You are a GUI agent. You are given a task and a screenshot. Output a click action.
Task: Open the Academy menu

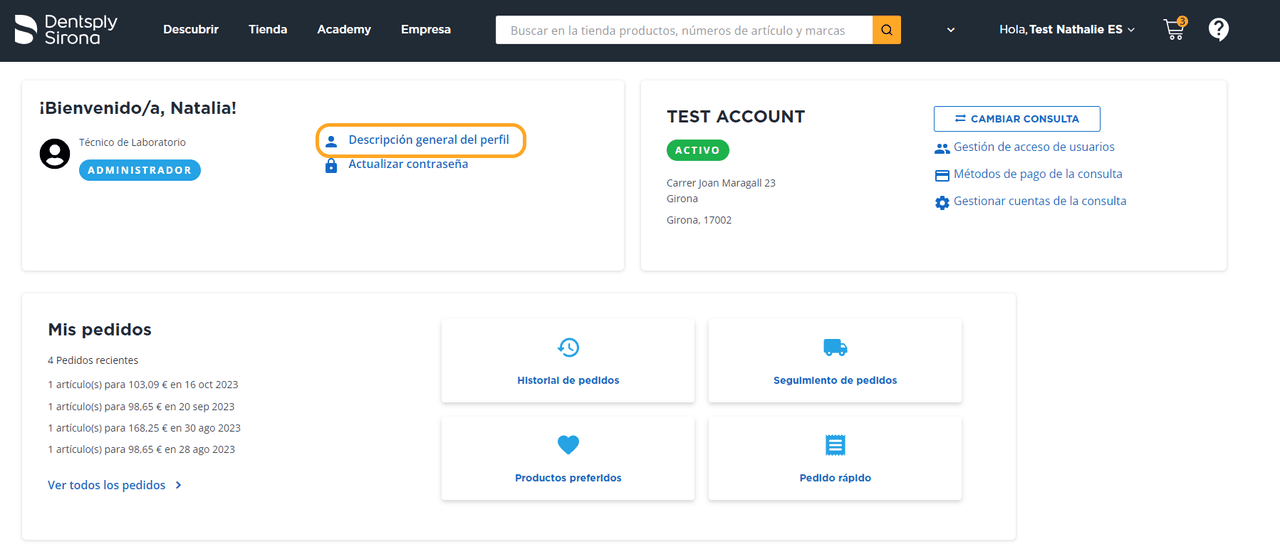pyautogui.click(x=344, y=30)
